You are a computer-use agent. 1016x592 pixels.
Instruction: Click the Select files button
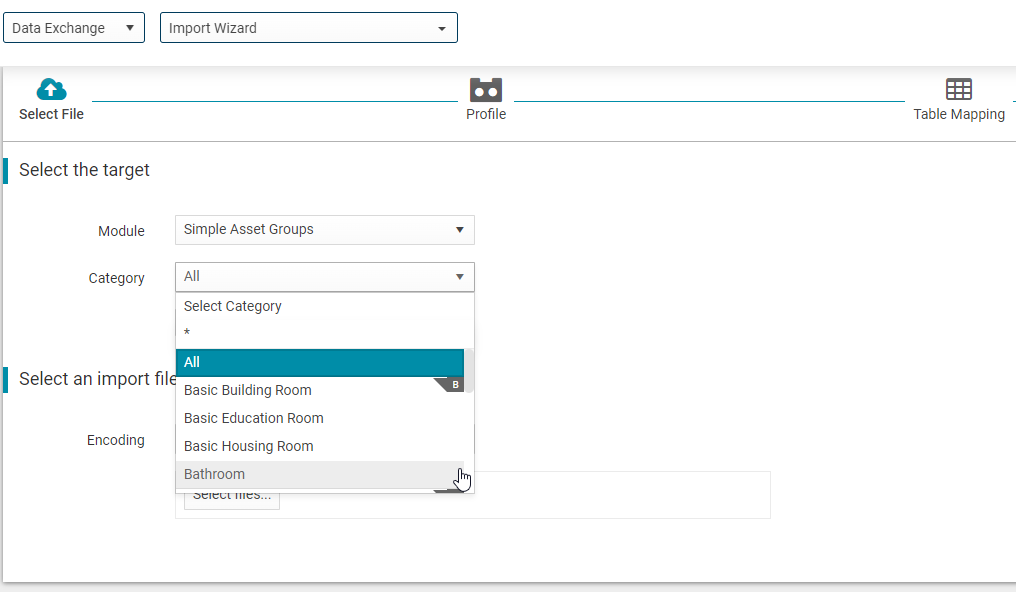point(232,497)
